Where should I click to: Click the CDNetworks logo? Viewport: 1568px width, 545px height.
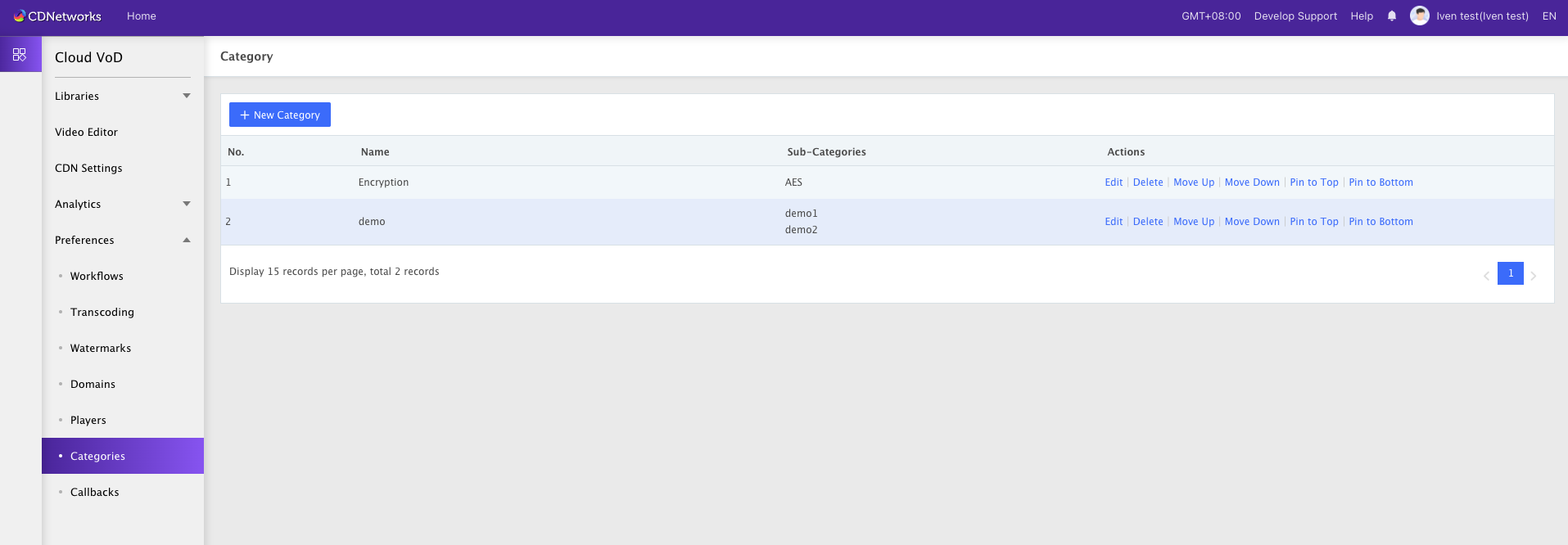click(57, 16)
